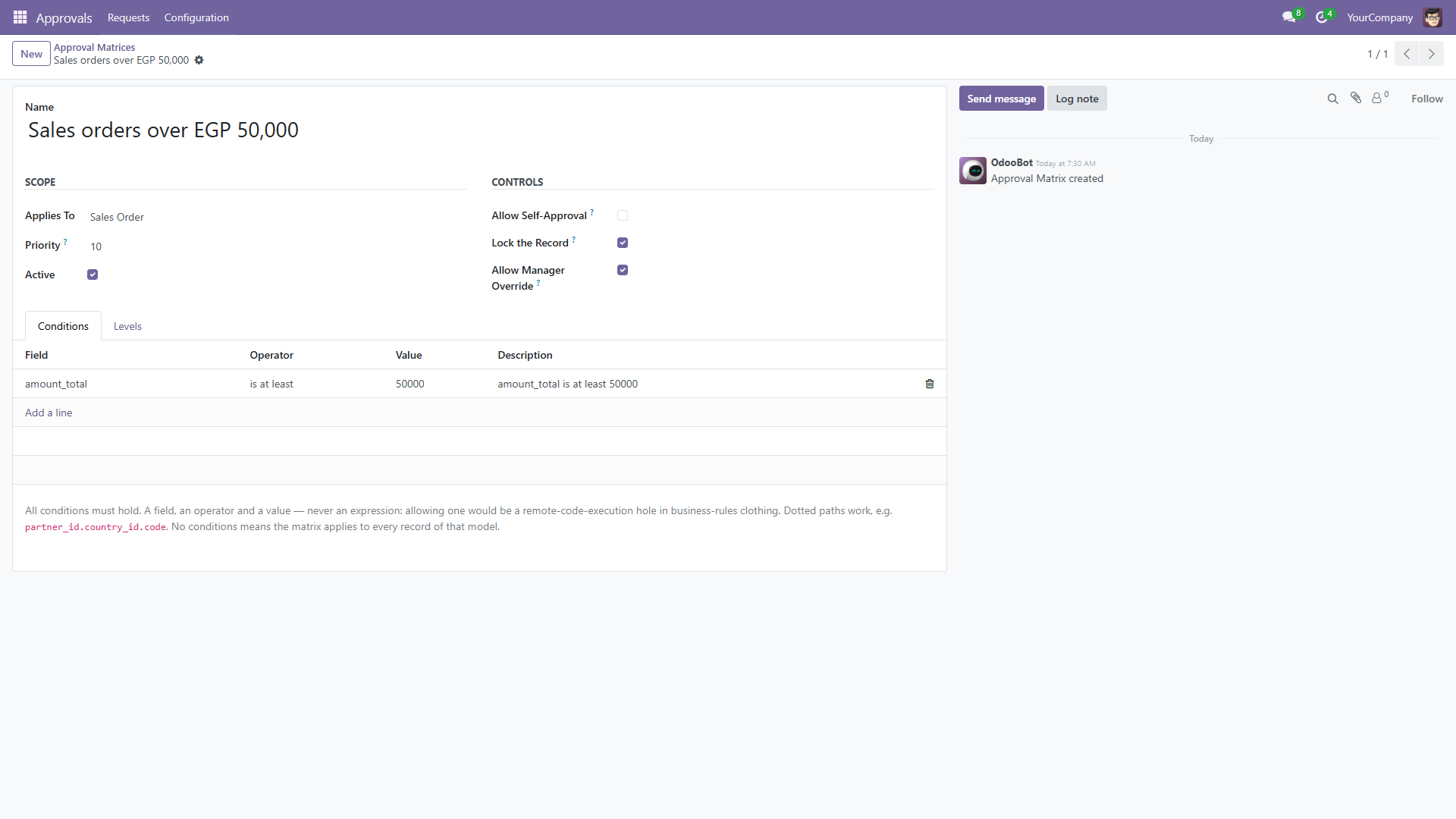Click Follow in chatter
Viewport: 1456px width, 819px height.
[1426, 99]
